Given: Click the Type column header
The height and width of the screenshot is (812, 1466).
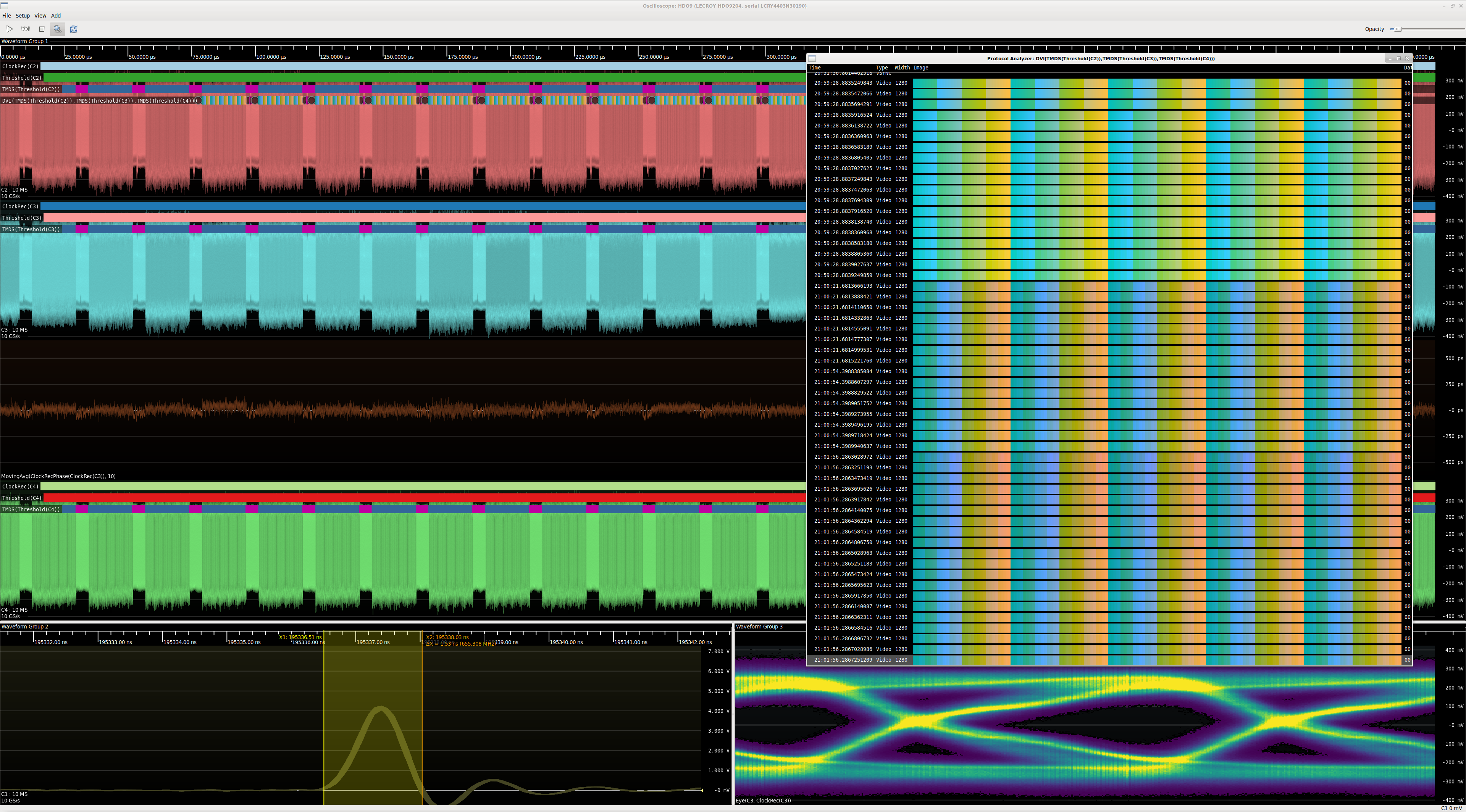Looking at the screenshot, I should [882, 68].
